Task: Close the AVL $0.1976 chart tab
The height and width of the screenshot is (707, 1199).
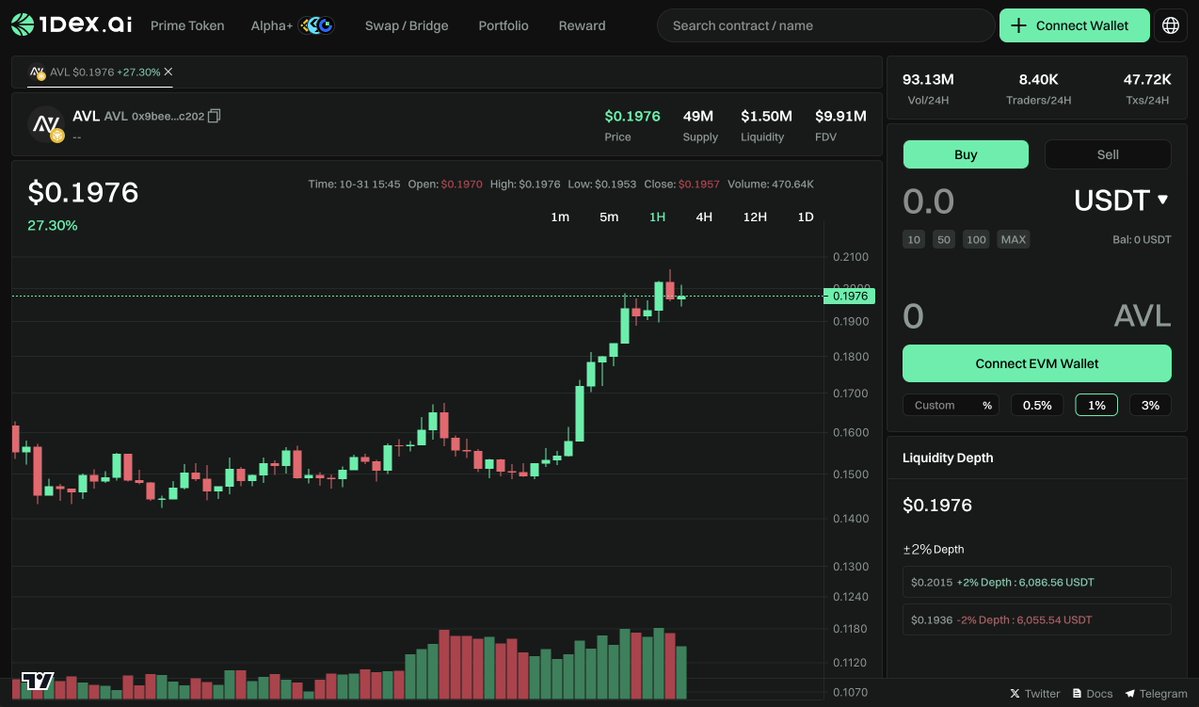Action: pos(167,72)
